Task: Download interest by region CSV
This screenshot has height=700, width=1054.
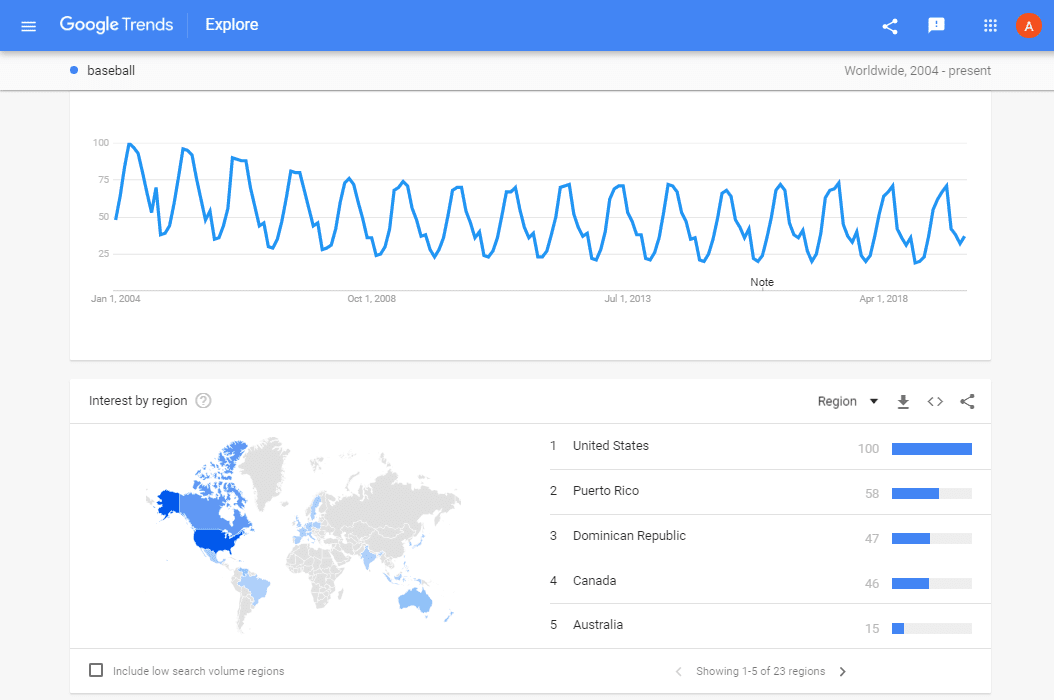Action: (903, 402)
